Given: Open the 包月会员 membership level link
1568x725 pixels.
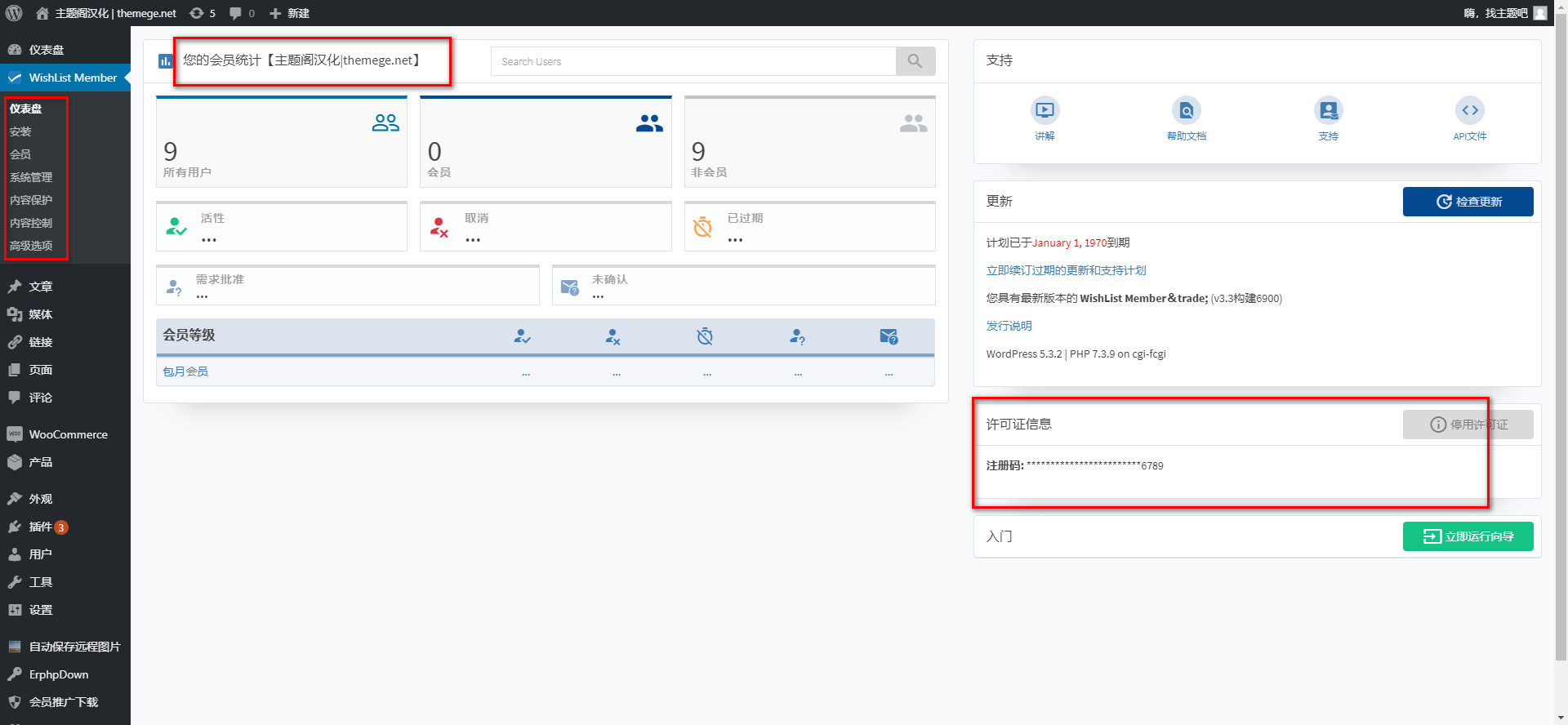Looking at the screenshot, I should pos(185,371).
